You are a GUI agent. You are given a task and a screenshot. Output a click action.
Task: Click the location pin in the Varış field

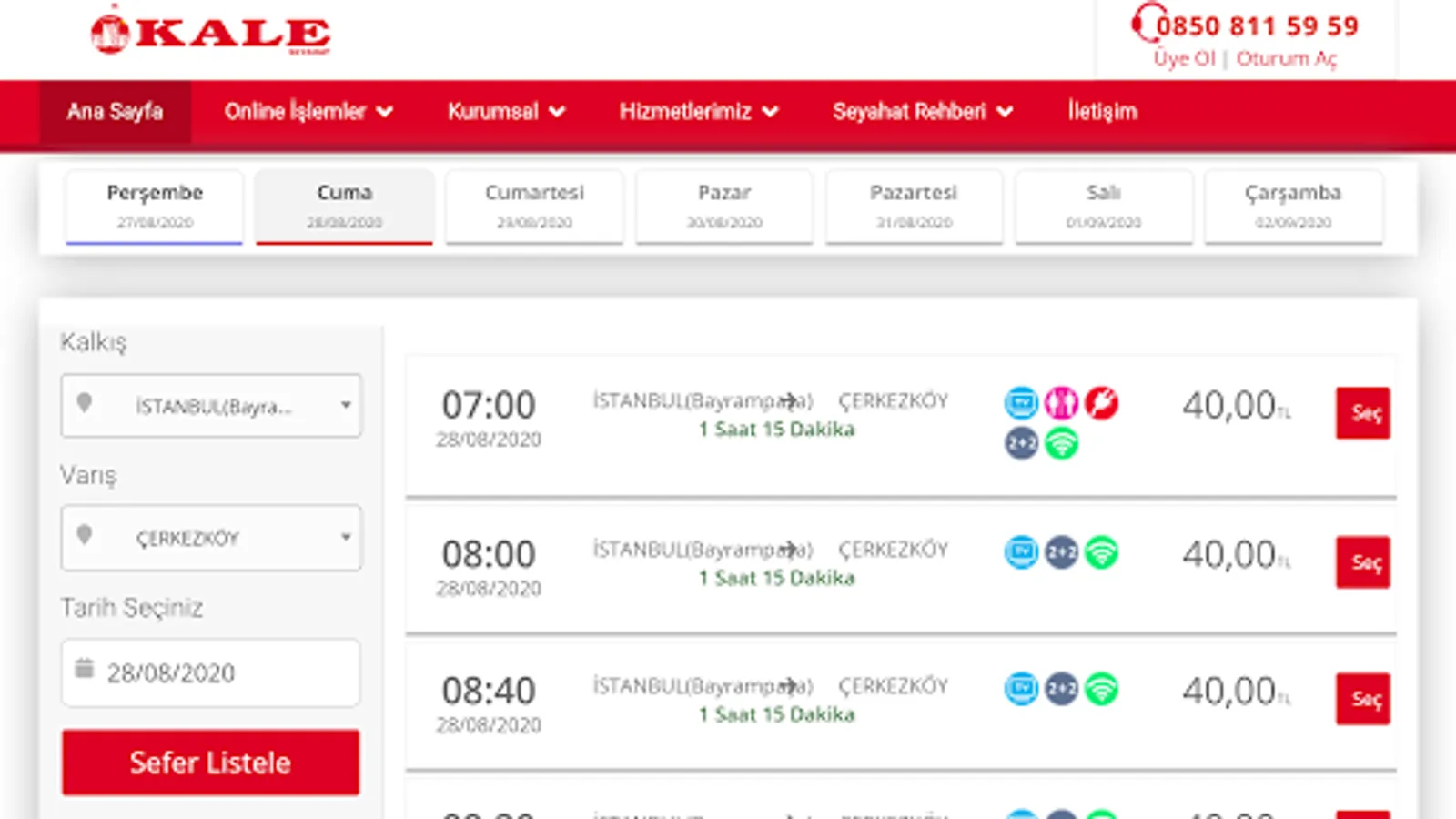pyautogui.click(x=85, y=535)
